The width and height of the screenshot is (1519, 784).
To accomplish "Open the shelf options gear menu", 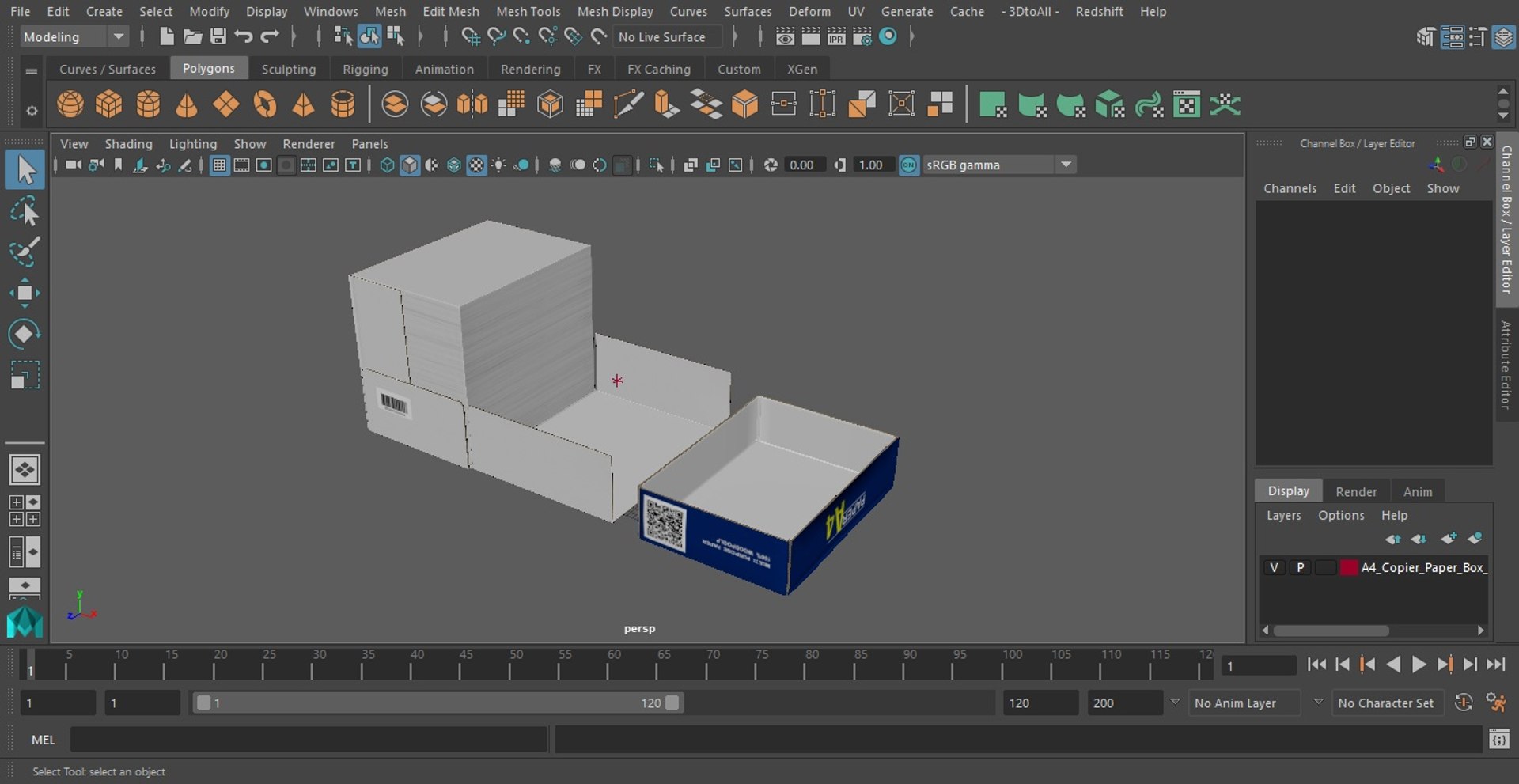I will coord(32,111).
